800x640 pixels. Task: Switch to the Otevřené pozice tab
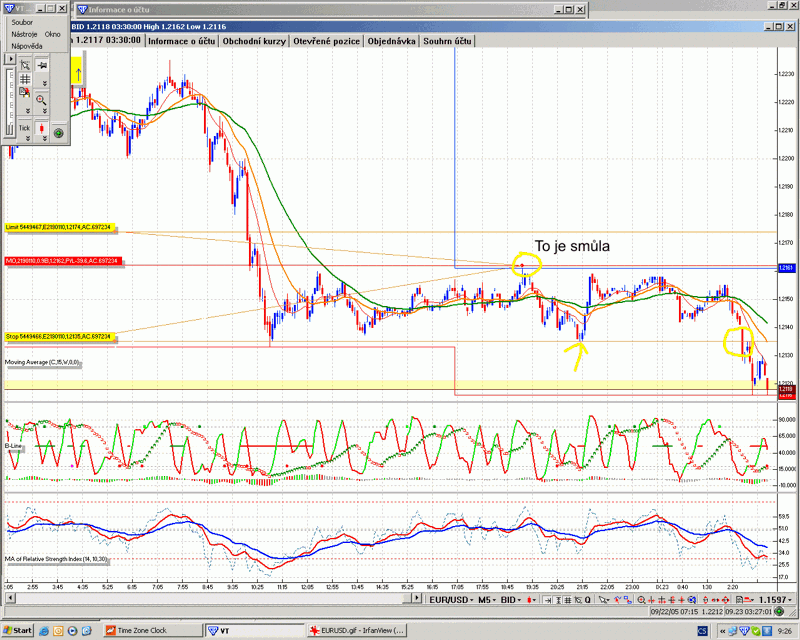(326, 41)
